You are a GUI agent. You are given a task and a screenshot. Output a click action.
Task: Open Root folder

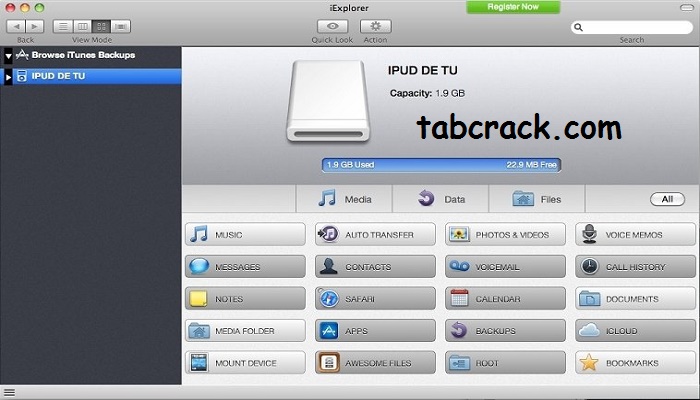pyautogui.click(x=505, y=362)
